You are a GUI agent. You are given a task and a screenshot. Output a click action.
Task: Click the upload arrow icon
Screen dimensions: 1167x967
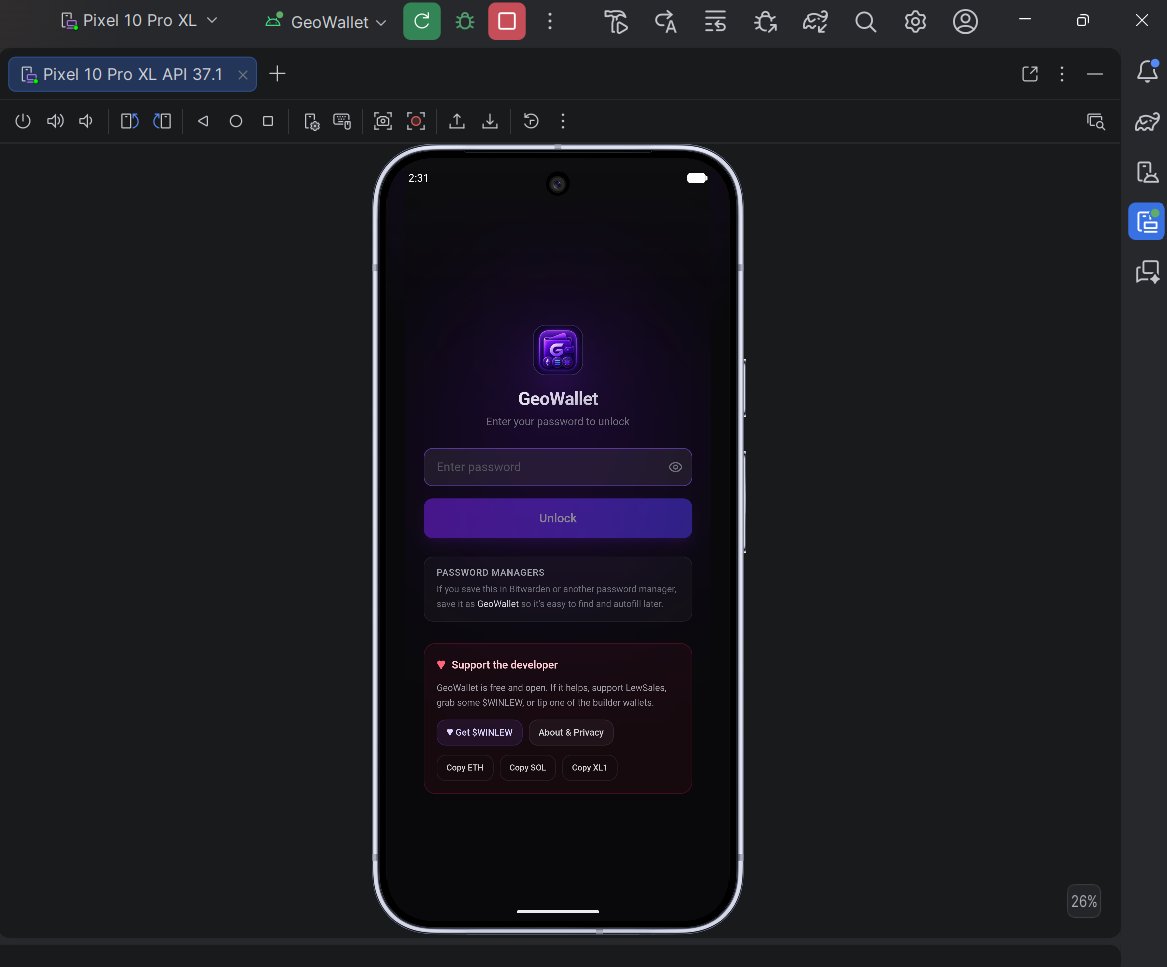457,121
